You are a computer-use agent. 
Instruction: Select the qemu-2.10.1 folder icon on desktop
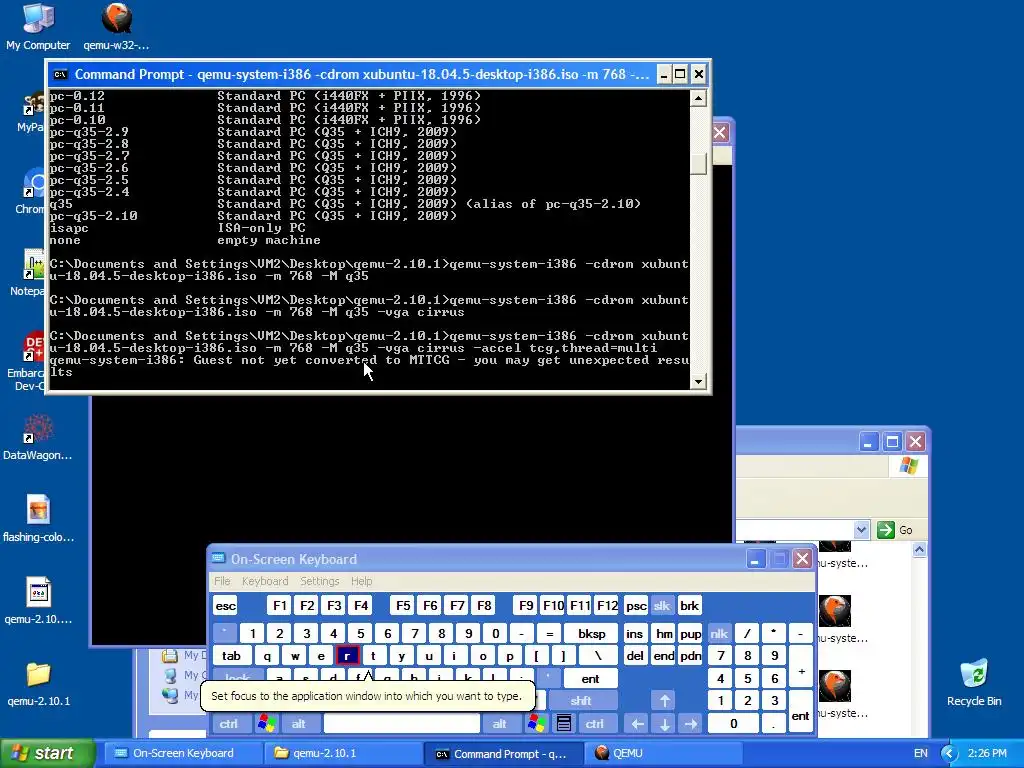pos(38,683)
